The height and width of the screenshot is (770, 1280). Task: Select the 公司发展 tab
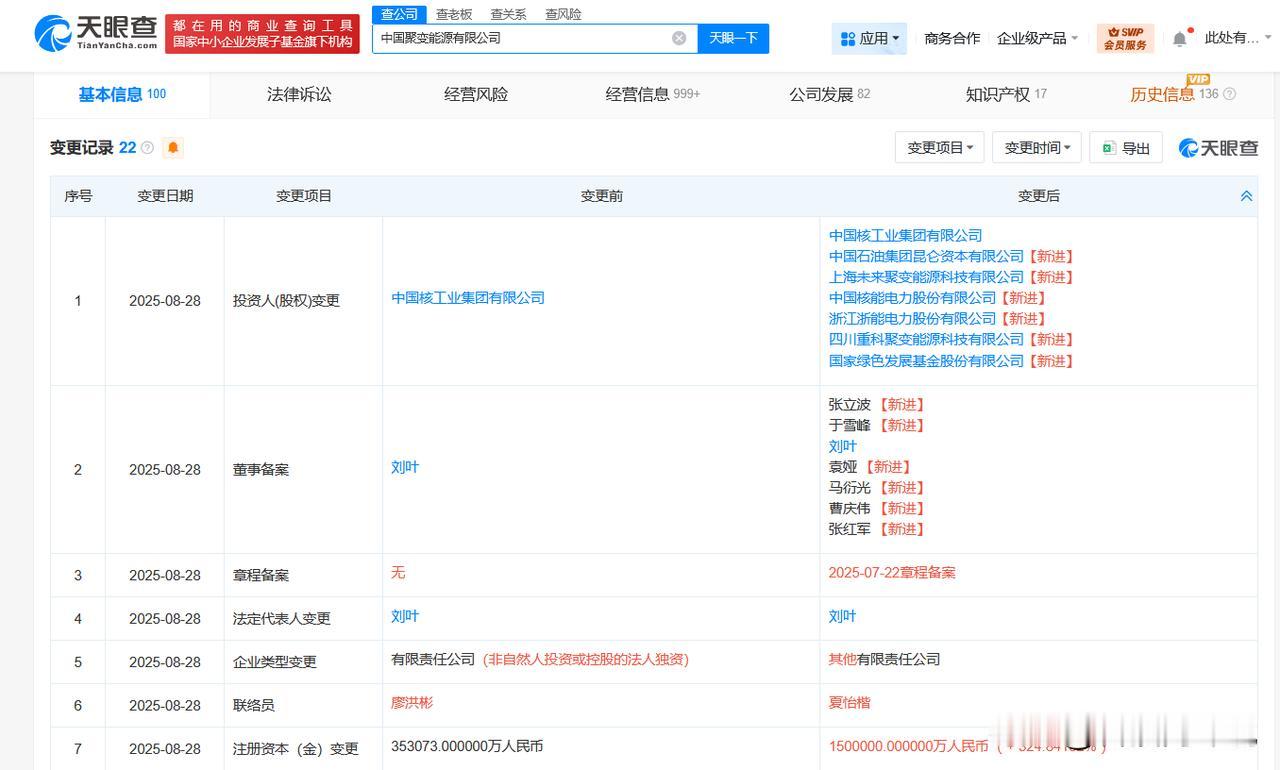(829, 94)
